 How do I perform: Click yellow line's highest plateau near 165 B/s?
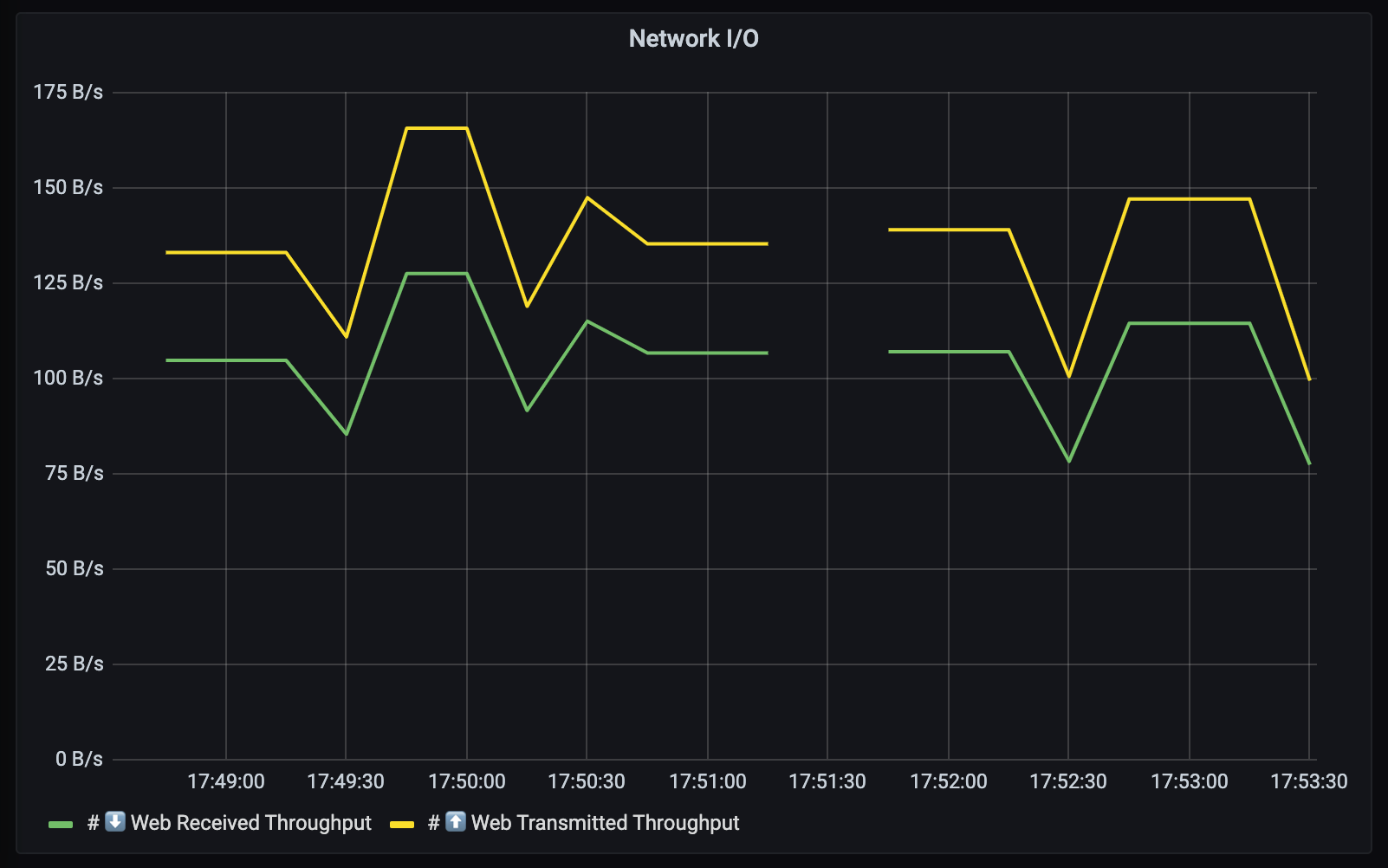pos(437,128)
